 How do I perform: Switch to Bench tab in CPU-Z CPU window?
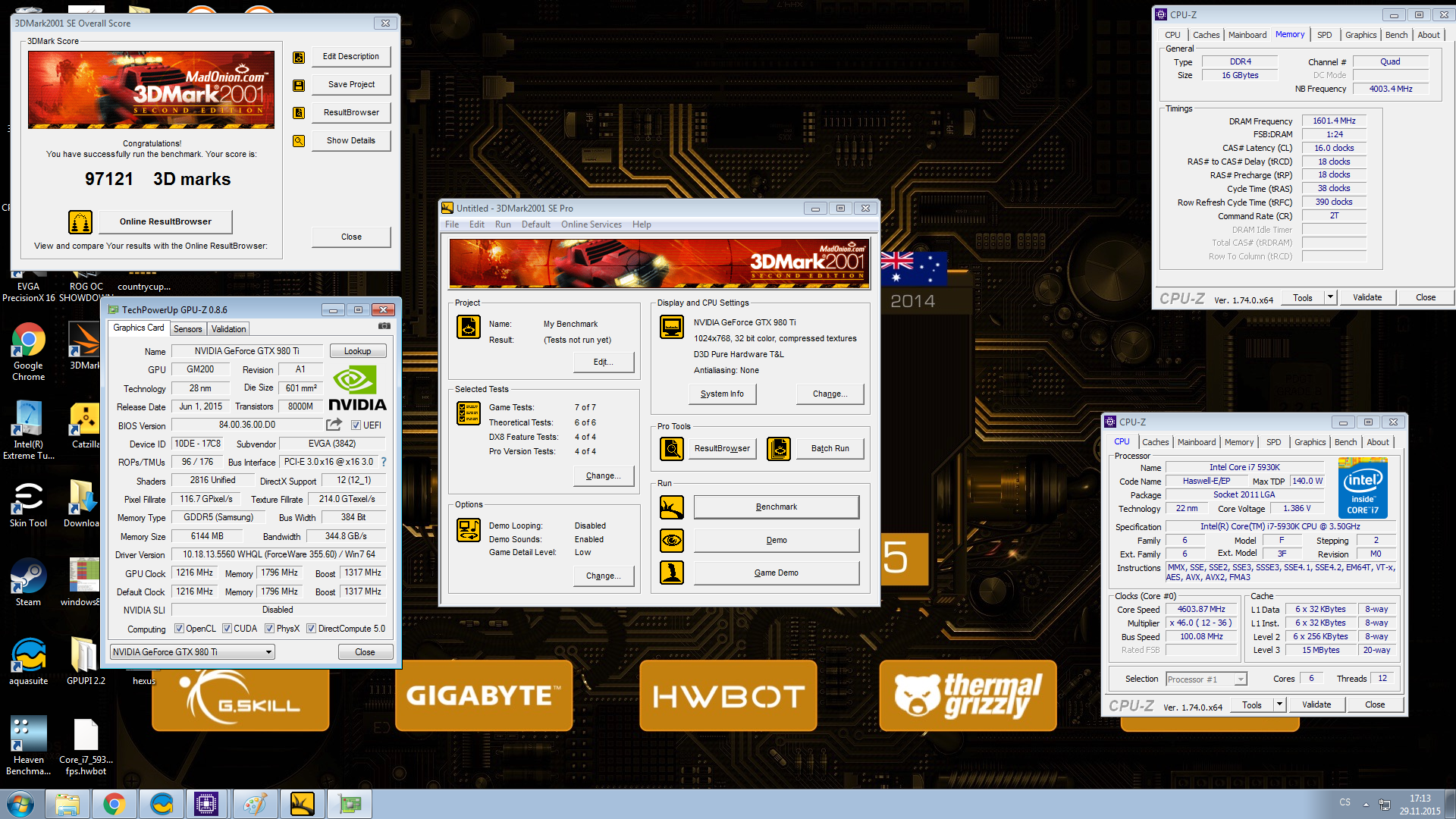point(1345,442)
